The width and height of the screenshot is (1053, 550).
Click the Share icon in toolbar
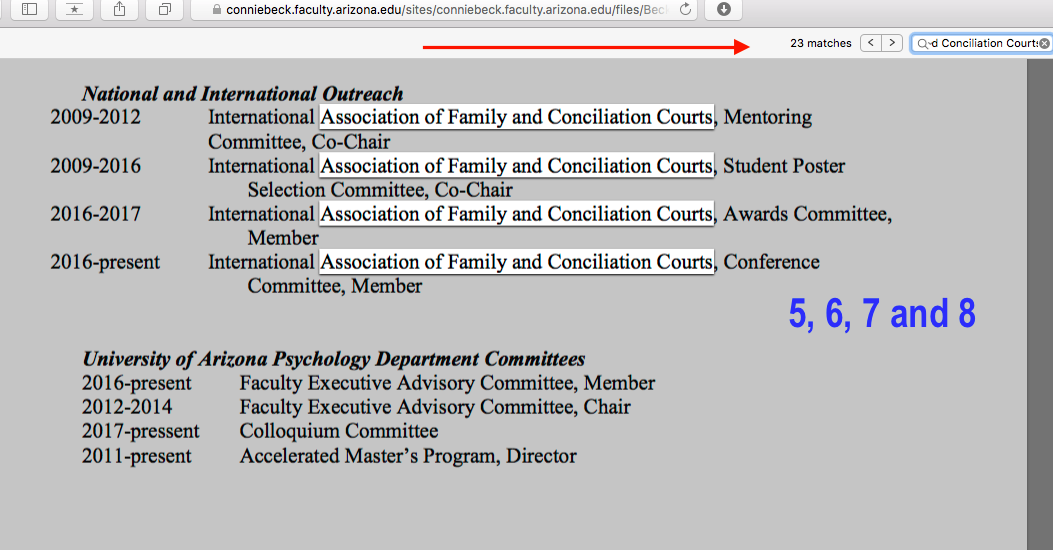(120, 9)
